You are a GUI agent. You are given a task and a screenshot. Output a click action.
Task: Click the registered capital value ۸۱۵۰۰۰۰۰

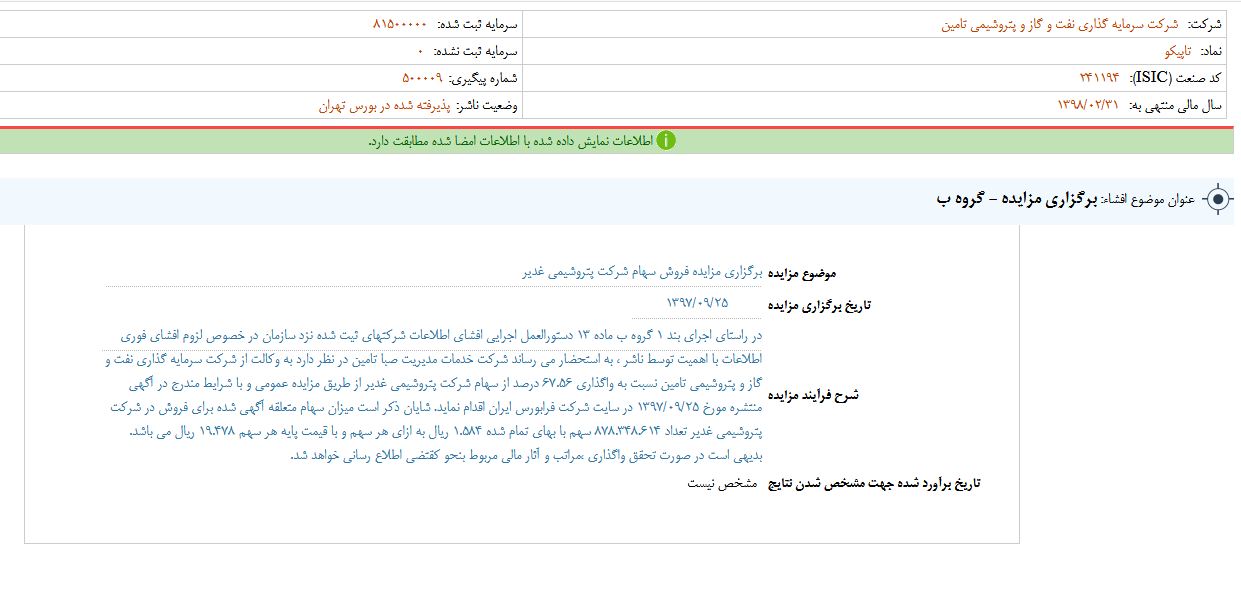[399, 24]
